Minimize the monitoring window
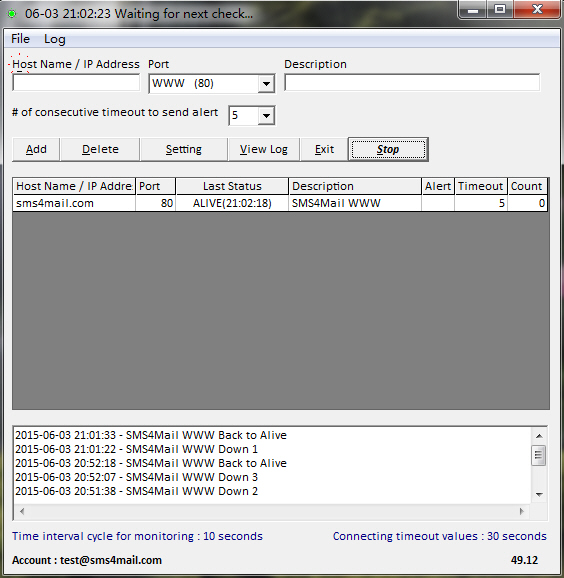 tap(473, 10)
